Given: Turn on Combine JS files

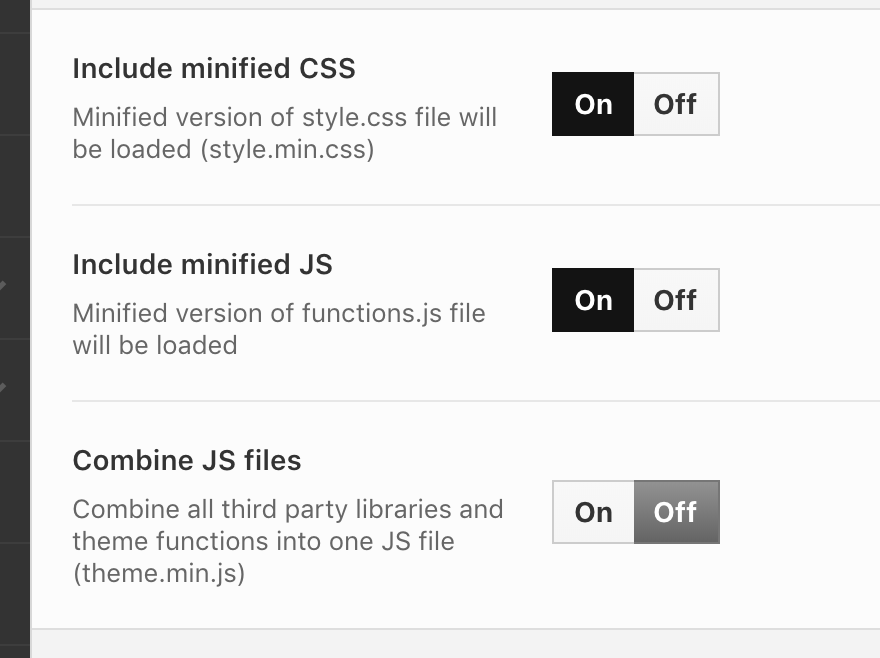Looking at the screenshot, I should click(x=593, y=512).
